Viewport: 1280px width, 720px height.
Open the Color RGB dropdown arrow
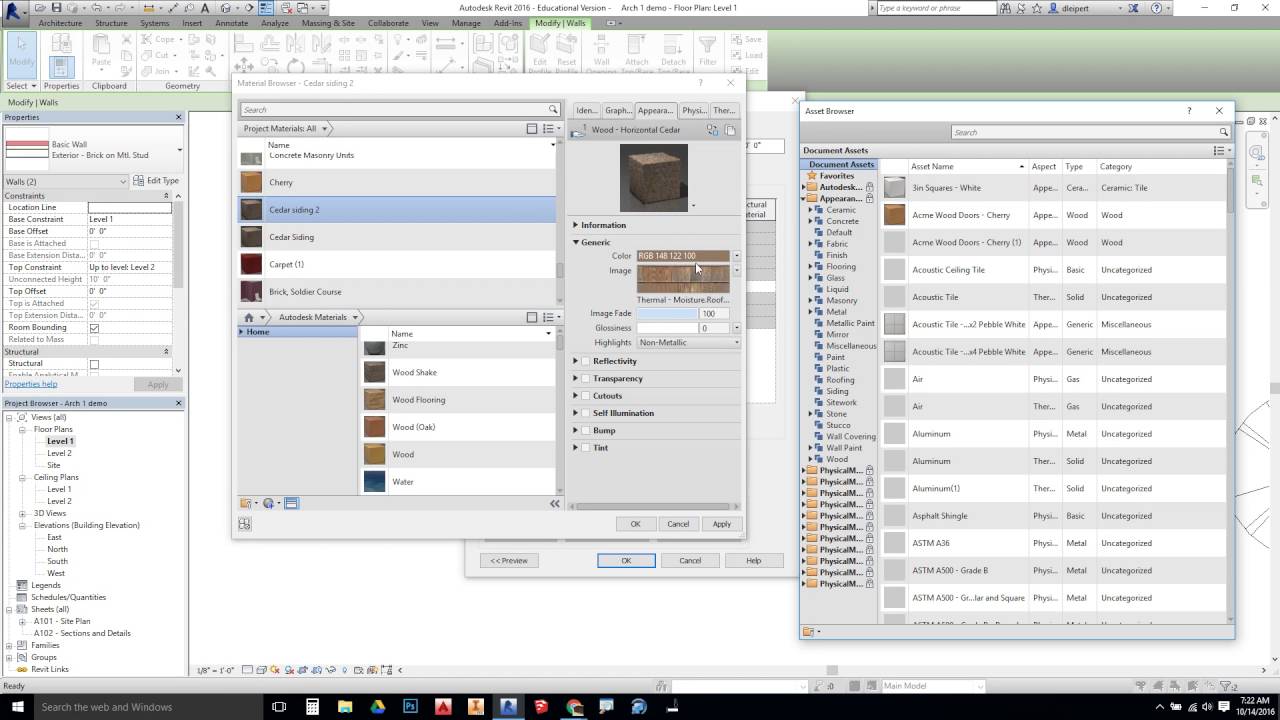737,256
